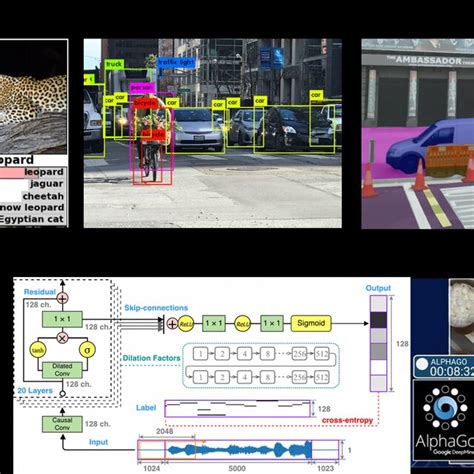Viewport: 474px width, 474px height.
Task: Open the street object detection image
Action: [213, 133]
